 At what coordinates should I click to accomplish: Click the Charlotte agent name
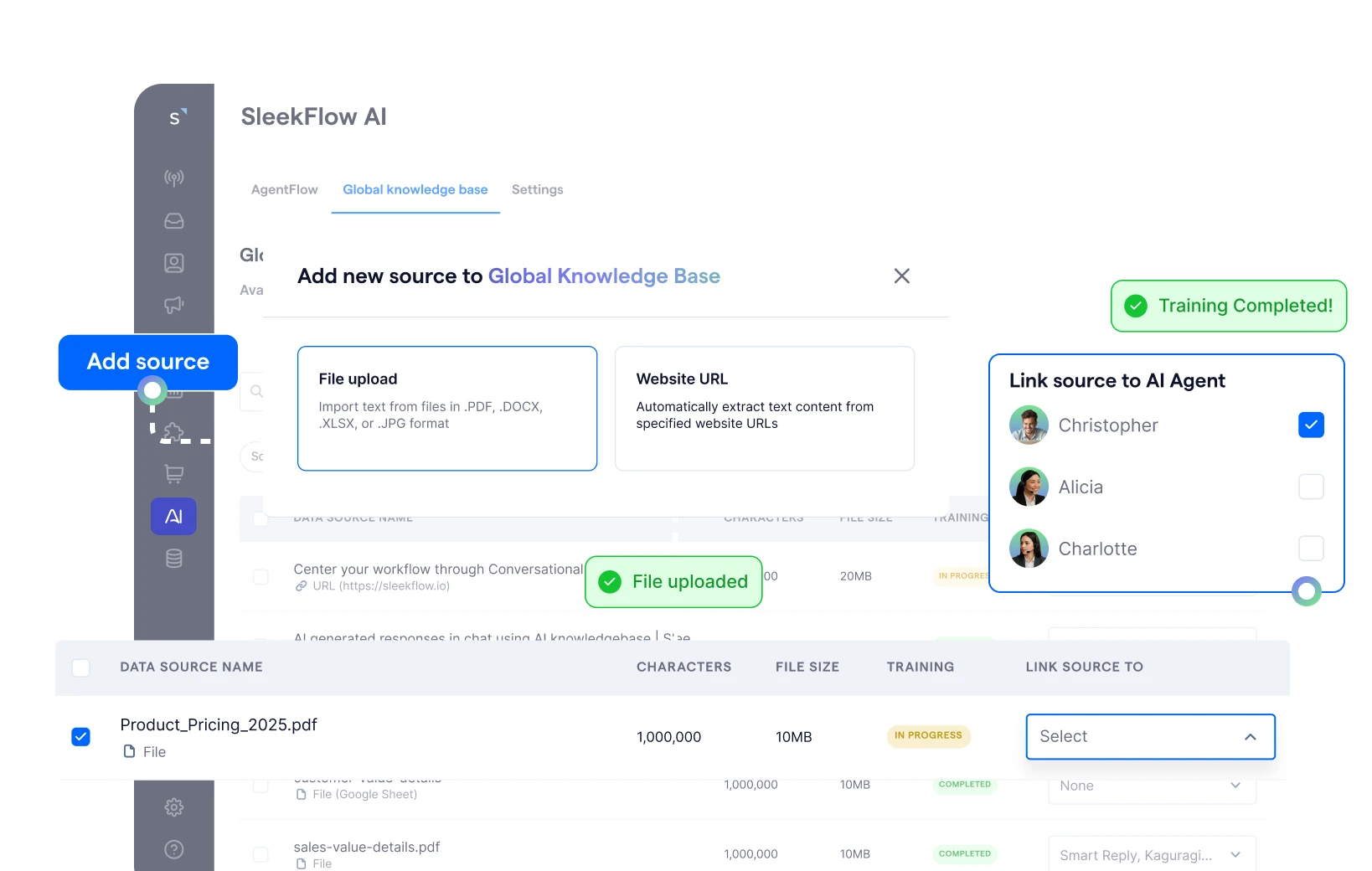pyautogui.click(x=1098, y=549)
